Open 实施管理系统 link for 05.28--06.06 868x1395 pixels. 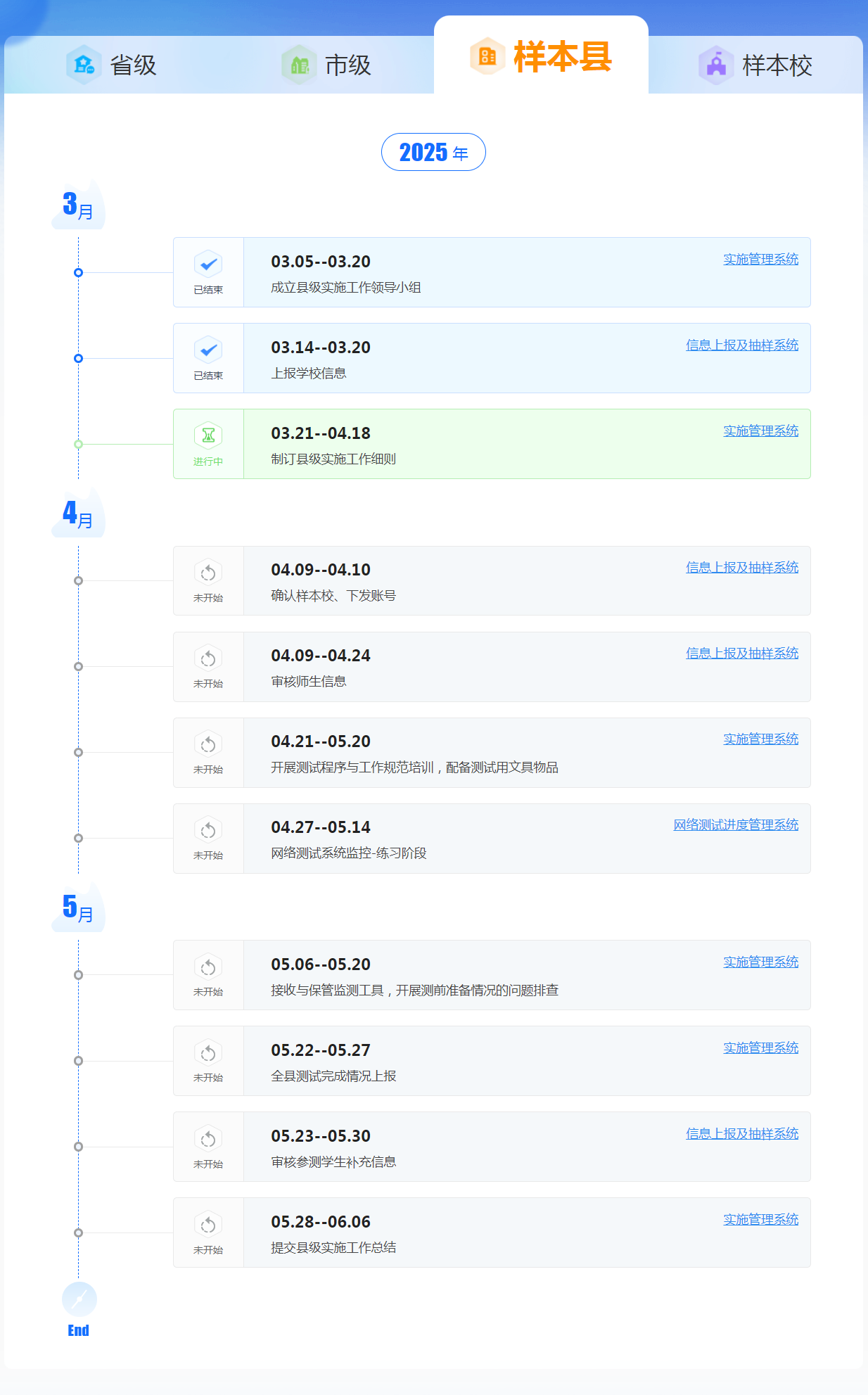[761, 1219]
